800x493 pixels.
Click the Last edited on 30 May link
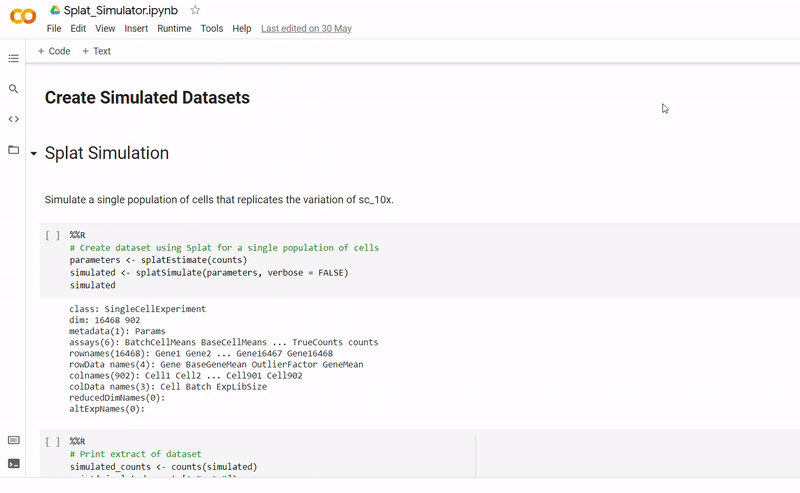click(x=306, y=29)
